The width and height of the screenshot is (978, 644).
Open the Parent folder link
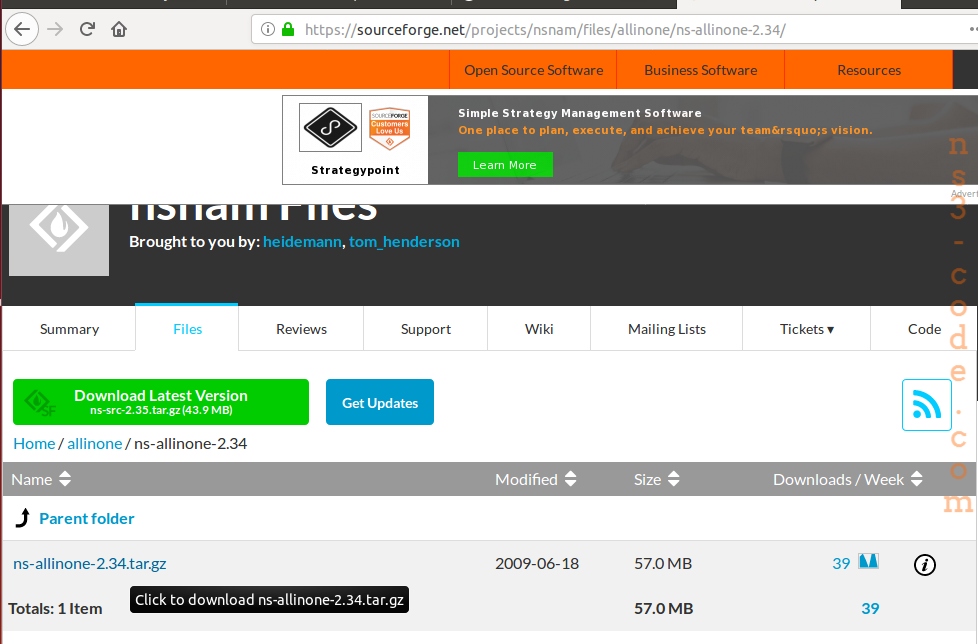87,518
